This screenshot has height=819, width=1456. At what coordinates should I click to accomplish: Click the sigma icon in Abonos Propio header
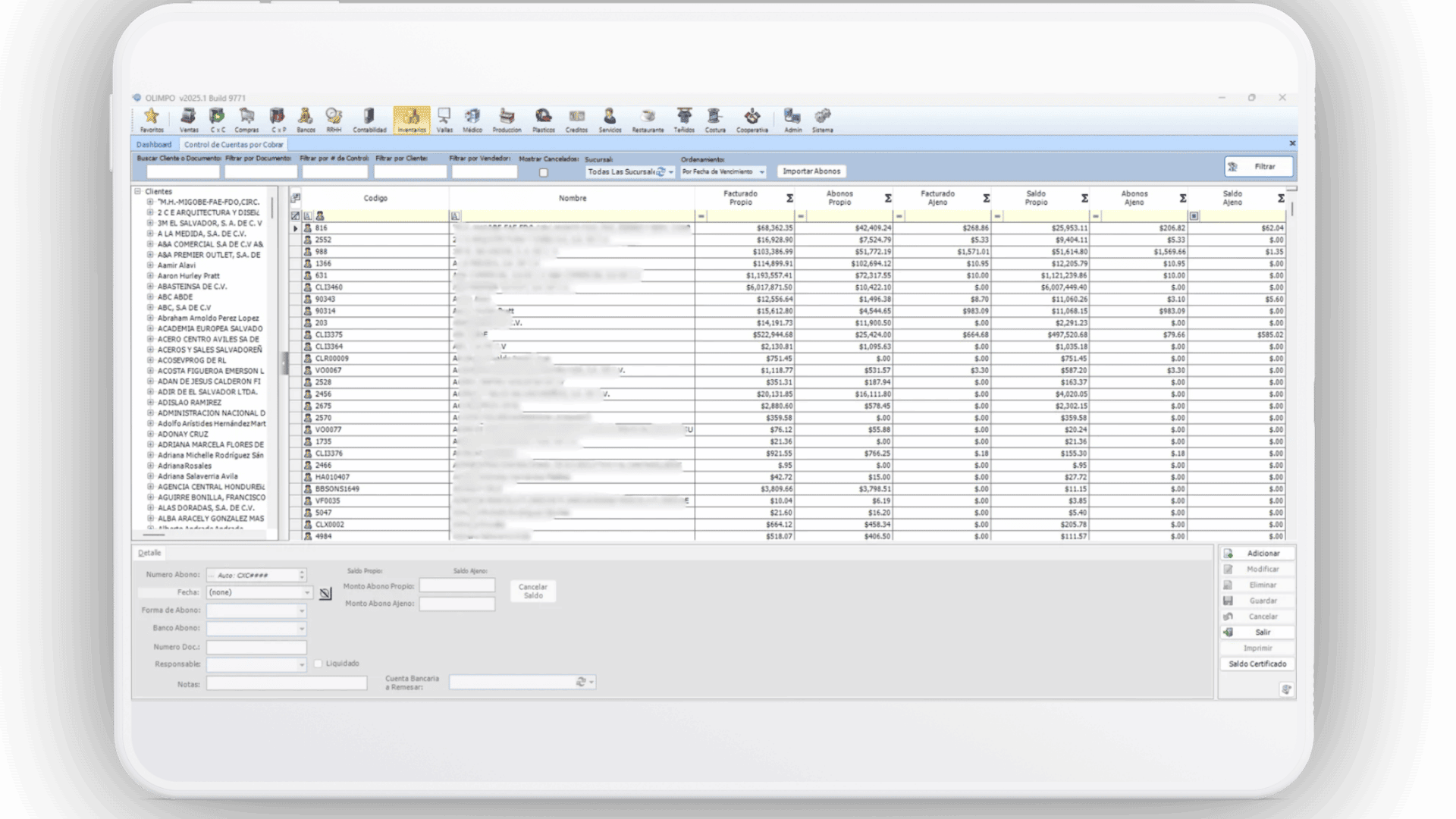[888, 198]
